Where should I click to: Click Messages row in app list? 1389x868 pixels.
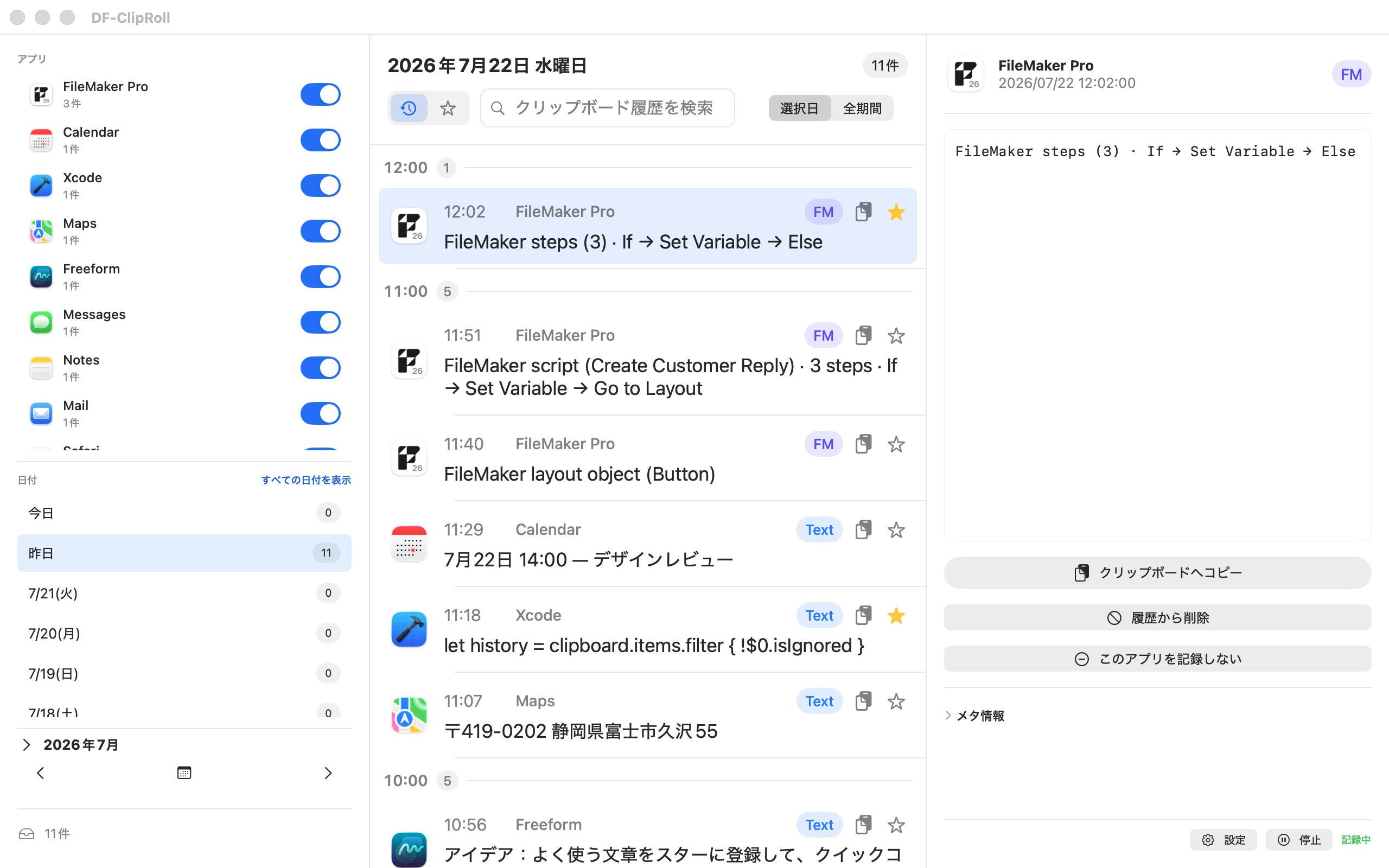point(184,322)
